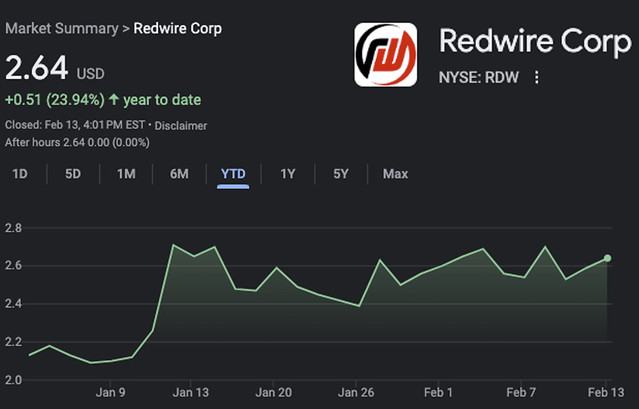The image size is (639, 409).
Task: Switch chart to 1M range
Action: pyautogui.click(x=126, y=174)
